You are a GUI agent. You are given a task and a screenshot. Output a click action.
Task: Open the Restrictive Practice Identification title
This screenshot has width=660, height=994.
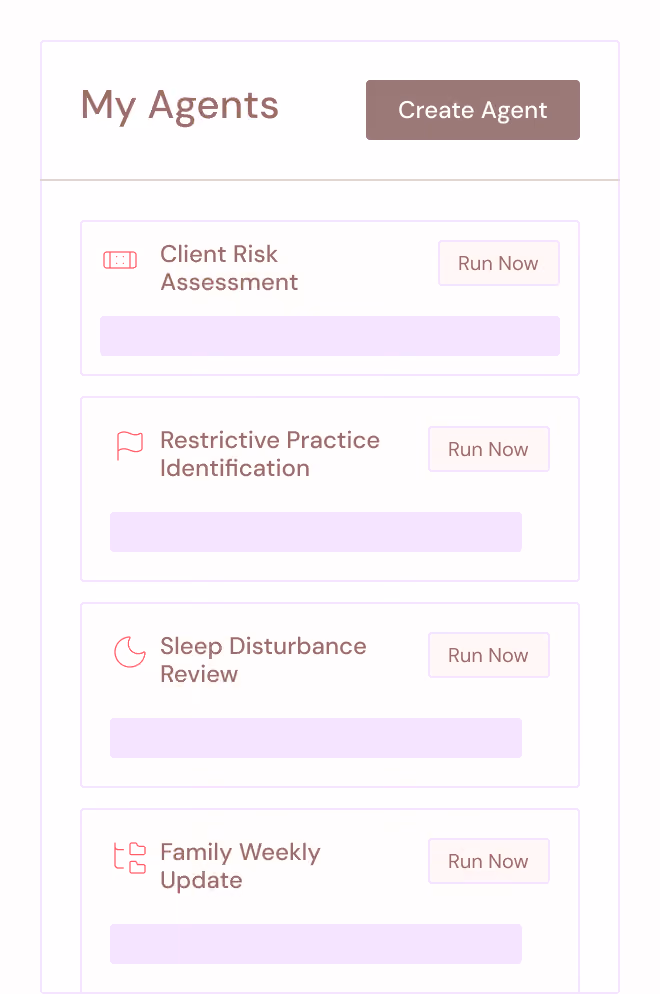269,454
